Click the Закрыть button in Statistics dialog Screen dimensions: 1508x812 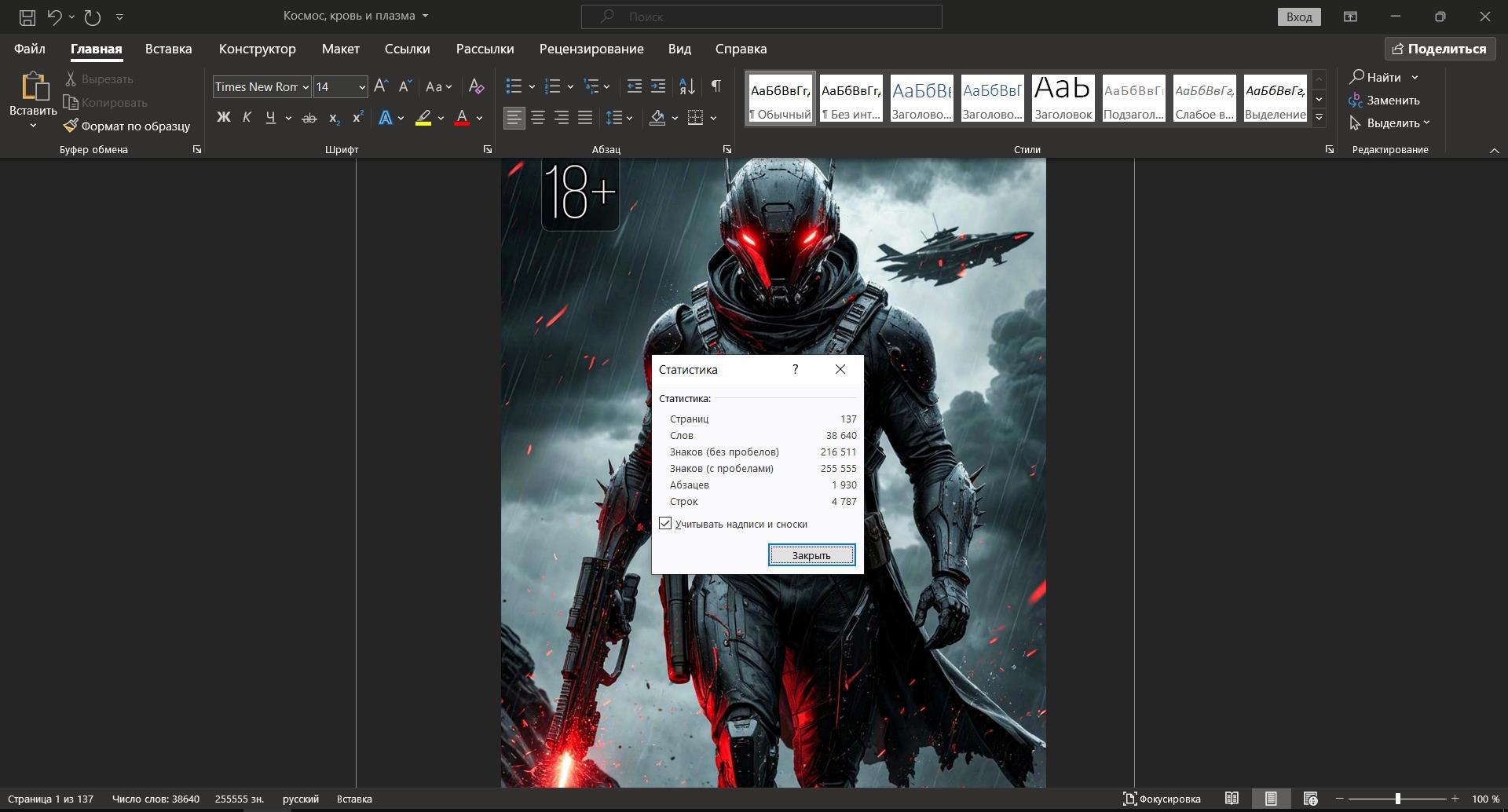coord(811,555)
